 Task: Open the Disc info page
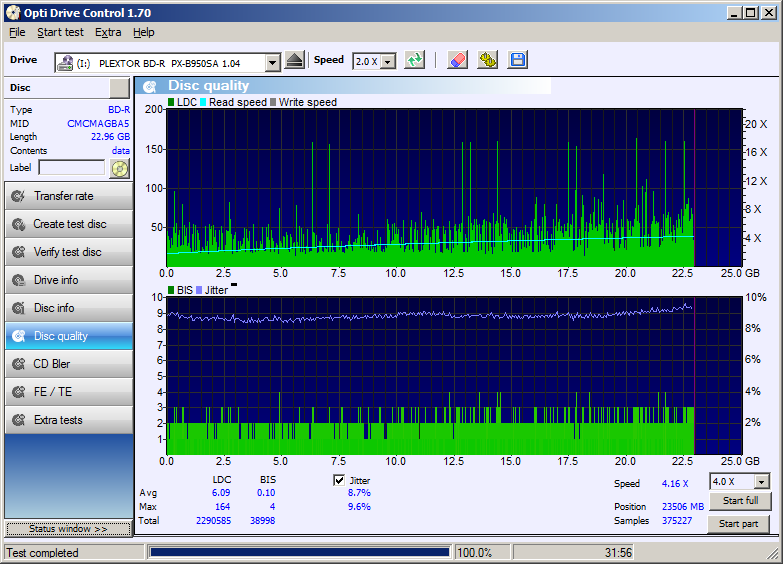coord(69,308)
